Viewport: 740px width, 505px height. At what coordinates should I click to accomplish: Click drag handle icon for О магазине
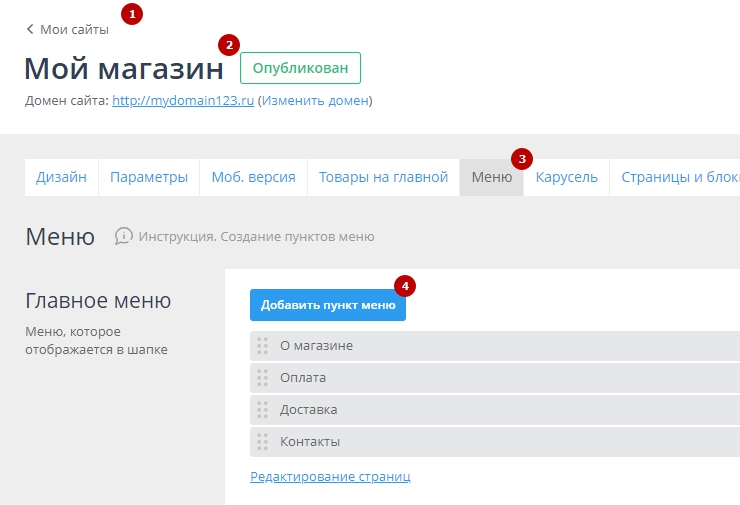(x=263, y=346)
